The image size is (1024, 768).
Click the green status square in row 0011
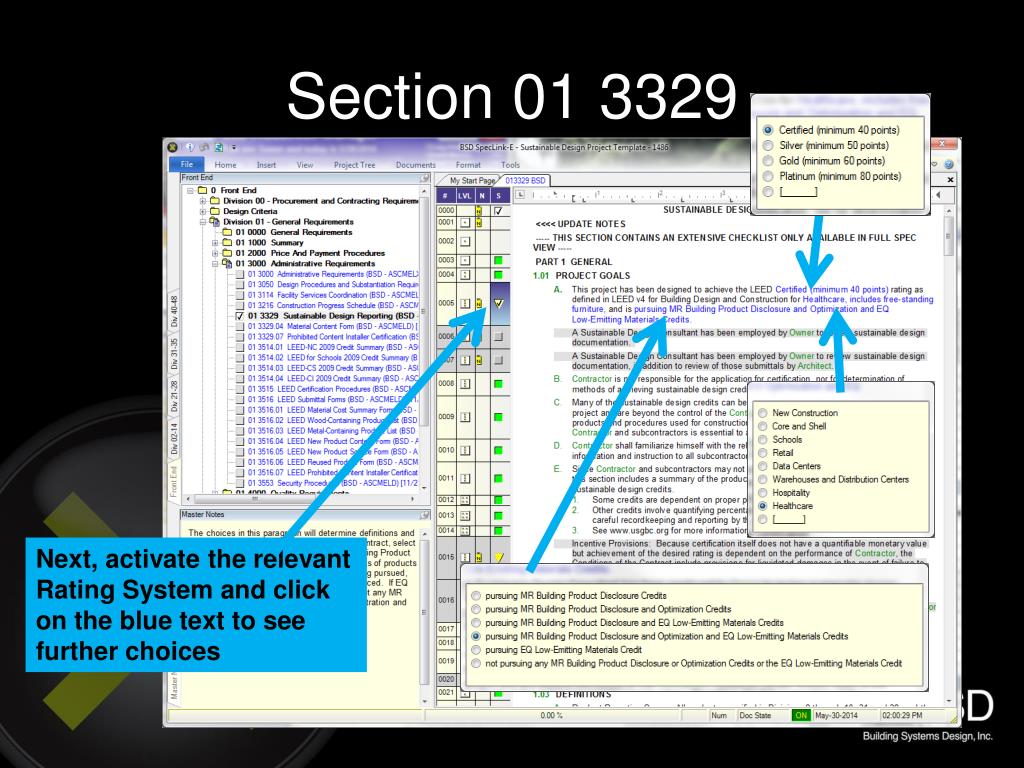pos(498,479)
